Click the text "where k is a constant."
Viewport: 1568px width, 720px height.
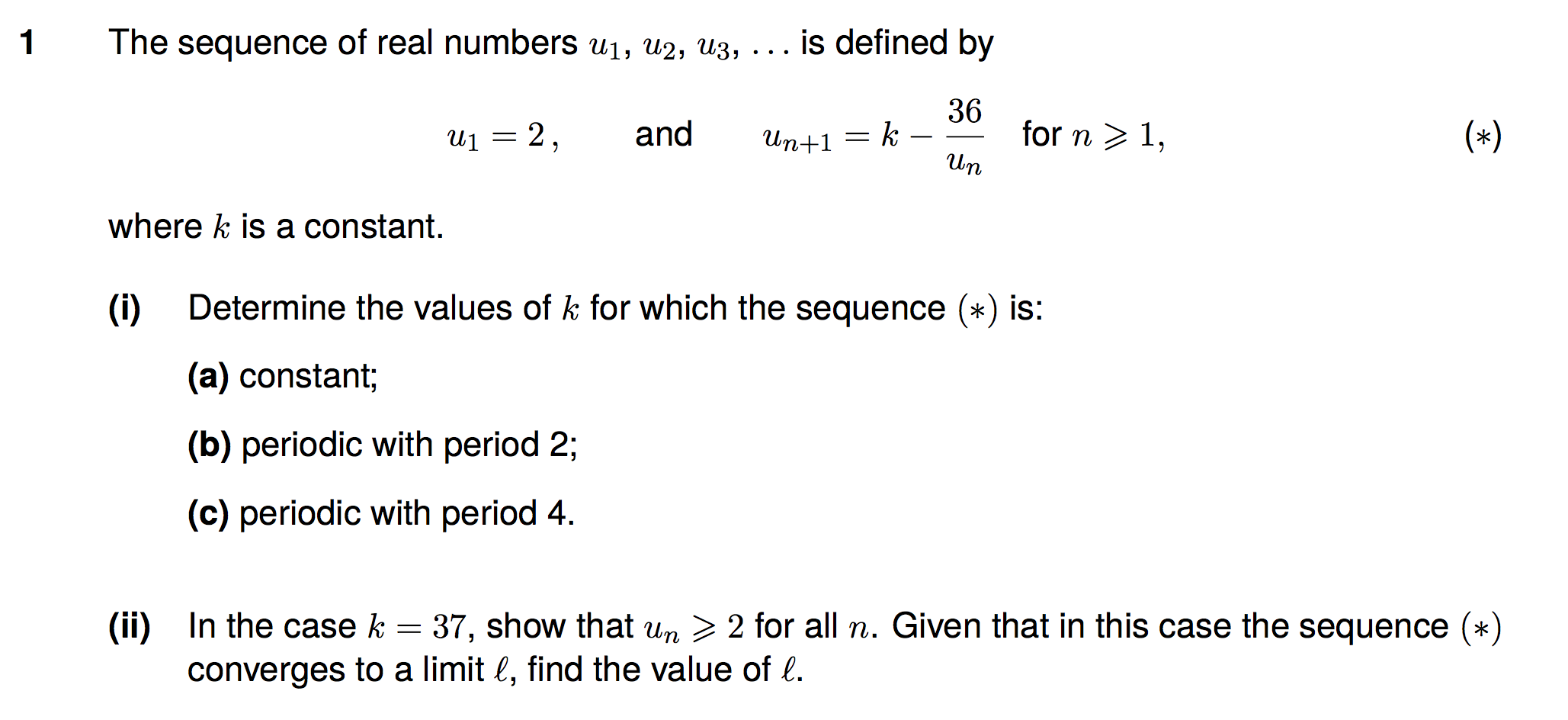click(276, 227)
